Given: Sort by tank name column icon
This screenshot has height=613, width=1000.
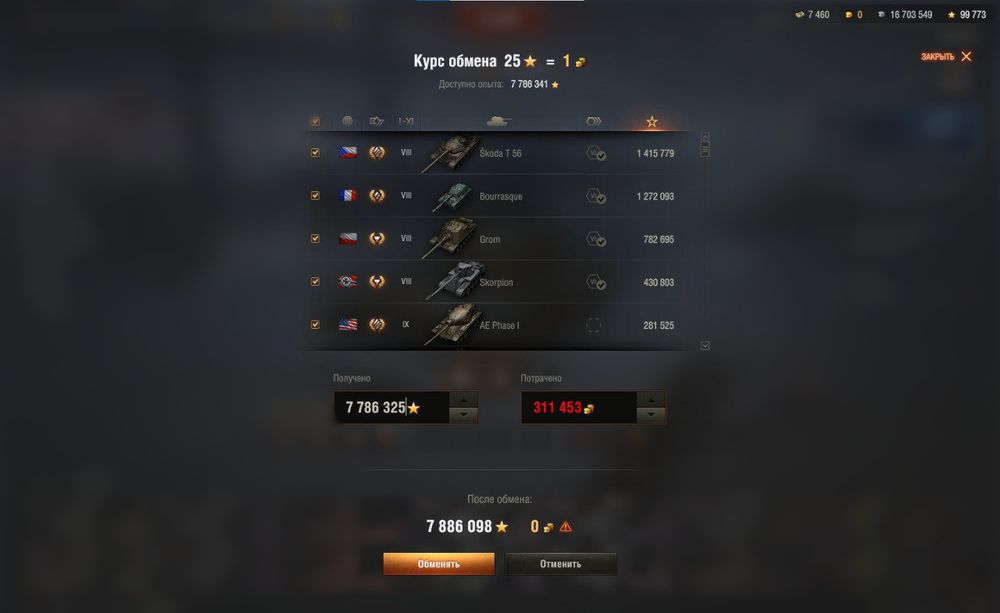Looking at the screenshot, I should coord(498,121).
